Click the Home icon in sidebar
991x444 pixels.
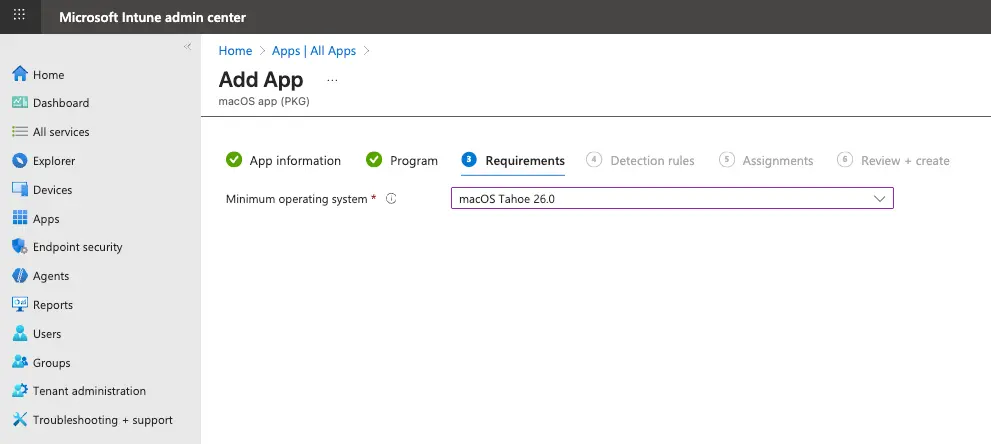click(x=20, y=75)
